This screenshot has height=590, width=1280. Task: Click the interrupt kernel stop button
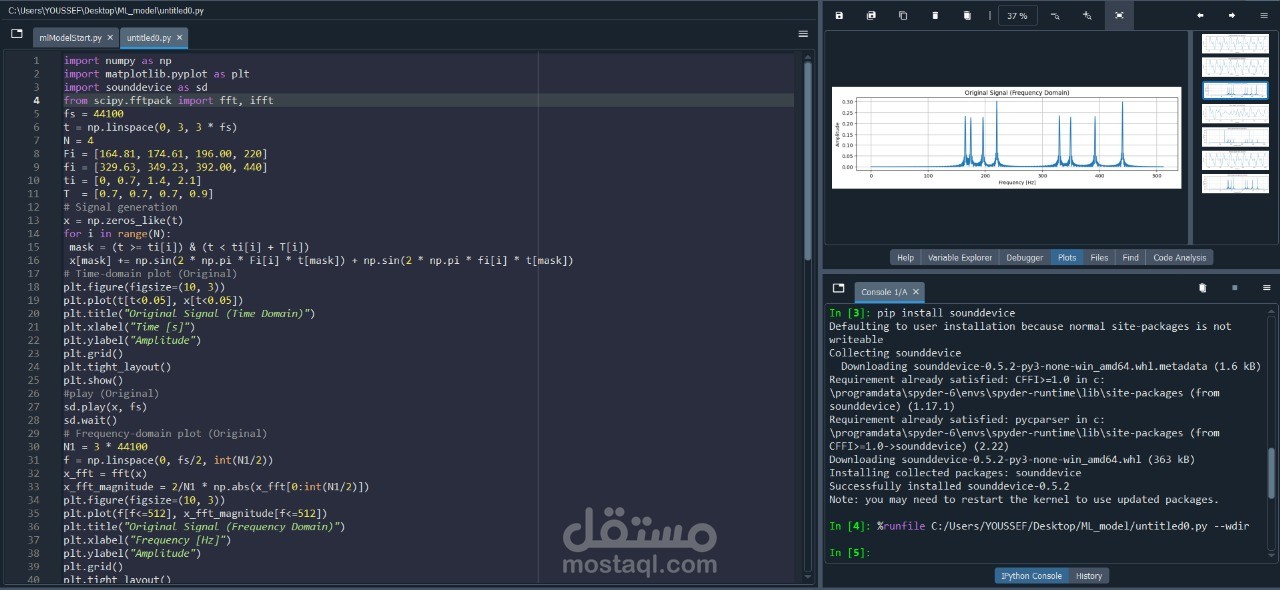coord(1235,288)
